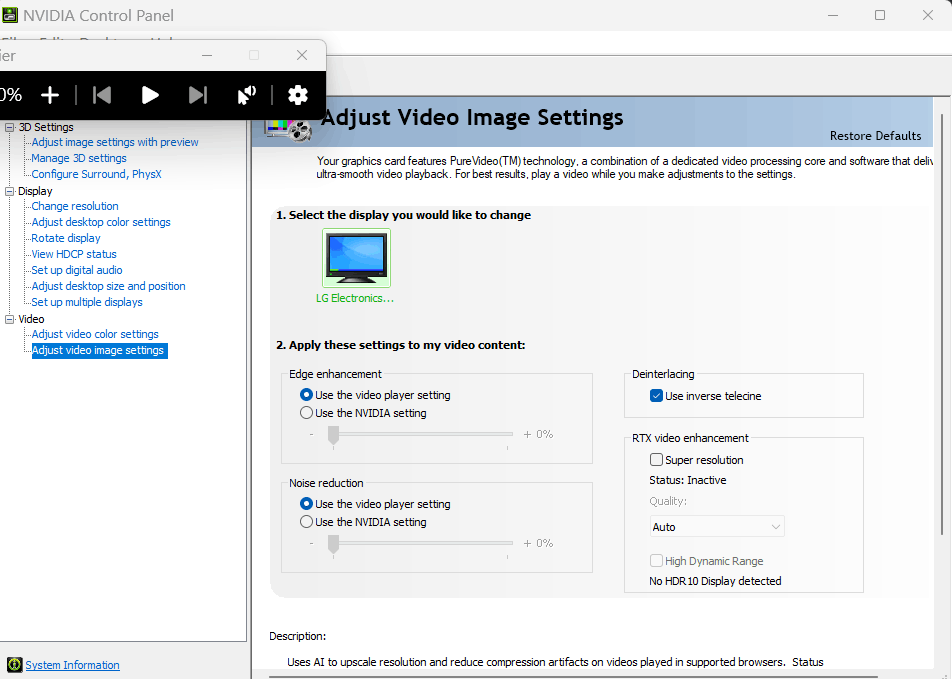Skip to next sentence in magnifier toolbar
Screen dimensions: 952x679
(x=198, y=95)
